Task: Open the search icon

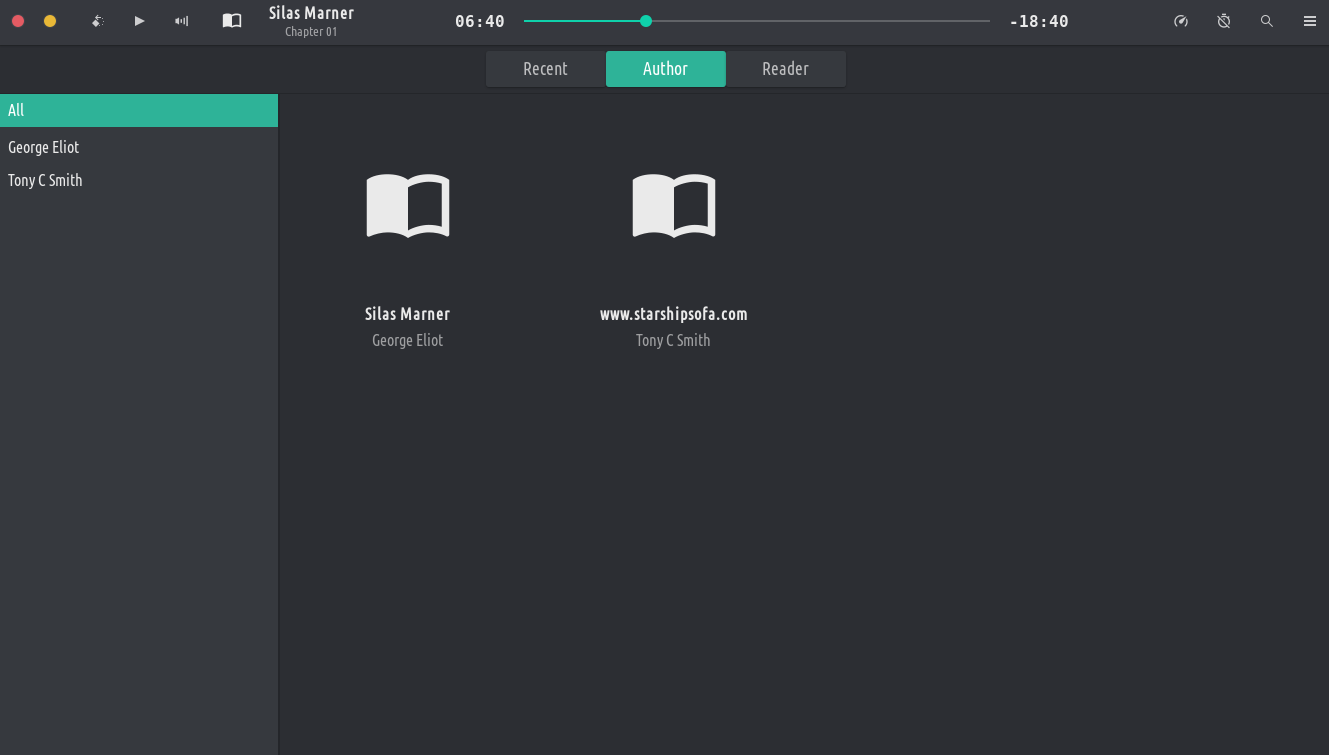Action: point(1267,21)
